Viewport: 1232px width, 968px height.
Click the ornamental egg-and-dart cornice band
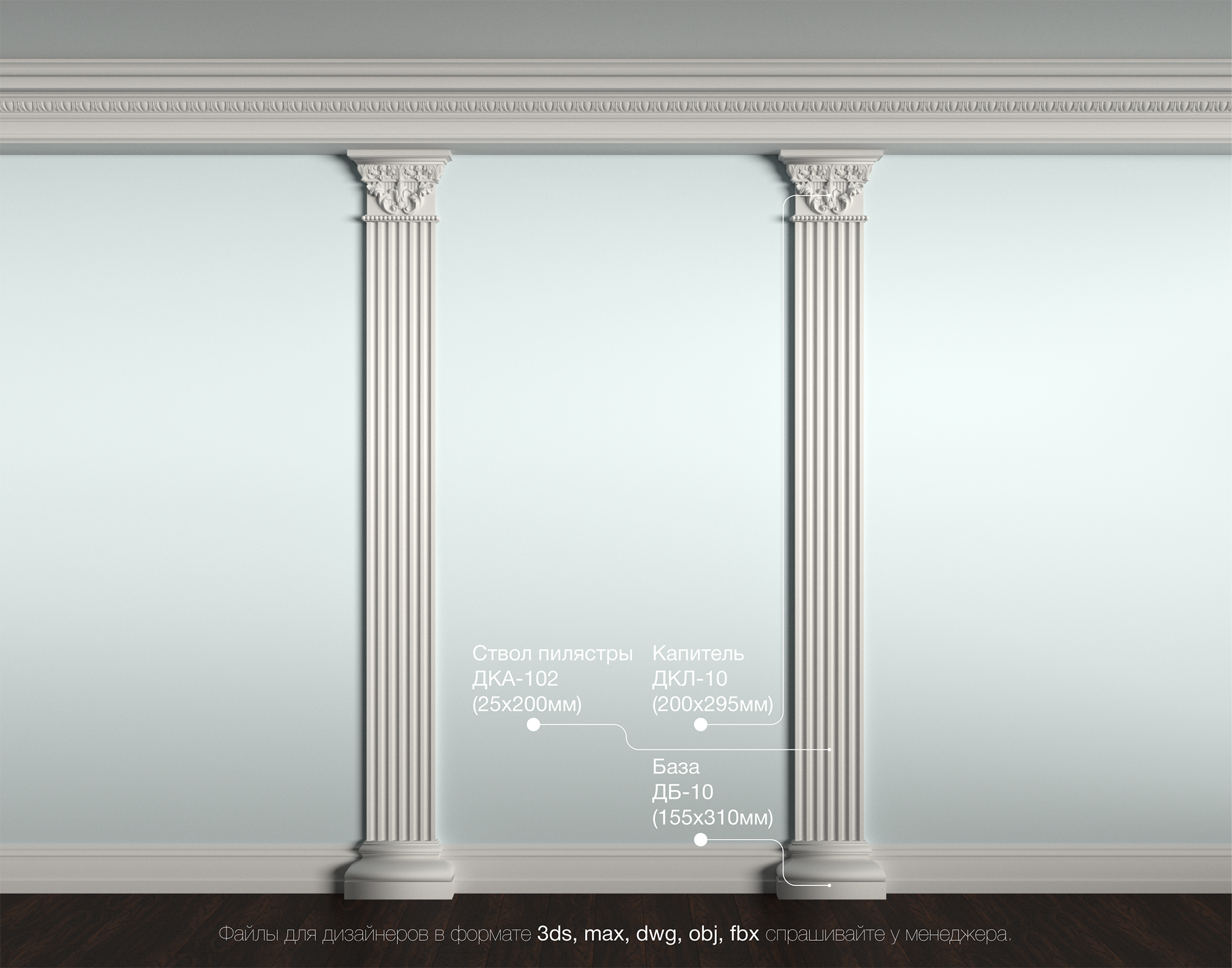point(616,107)
